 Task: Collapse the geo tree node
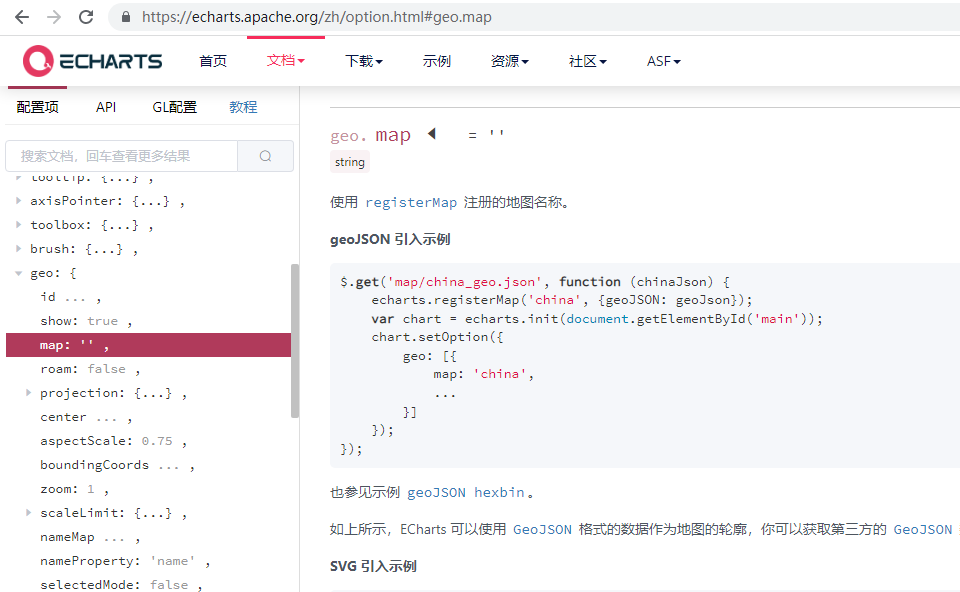[18, 273]
